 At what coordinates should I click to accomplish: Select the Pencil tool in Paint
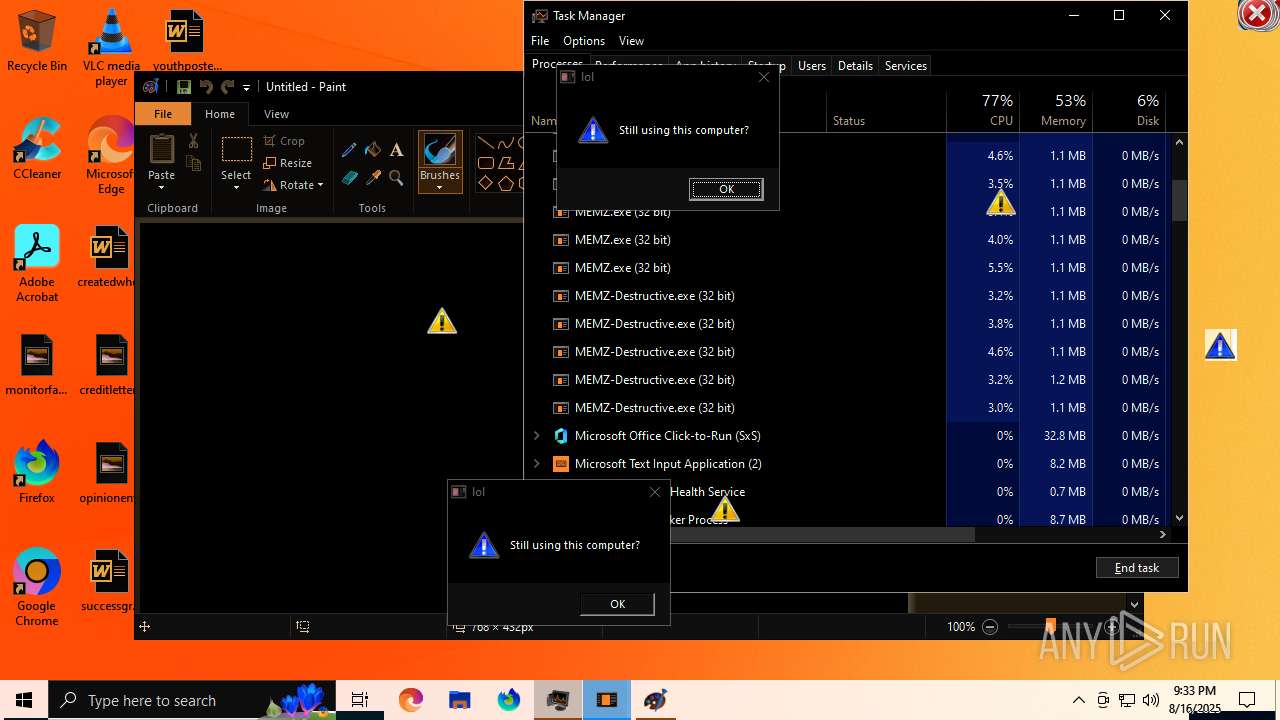[x=349, y=150]
